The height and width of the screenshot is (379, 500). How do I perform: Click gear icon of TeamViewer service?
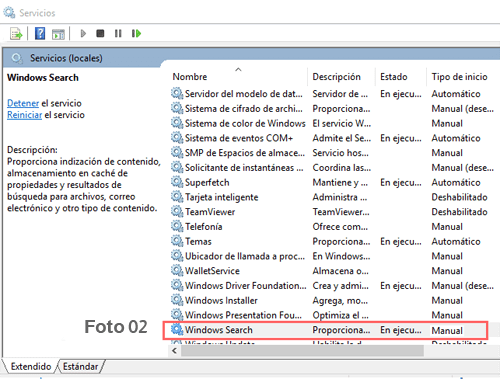pyautogui.click(x=177, y=212)
